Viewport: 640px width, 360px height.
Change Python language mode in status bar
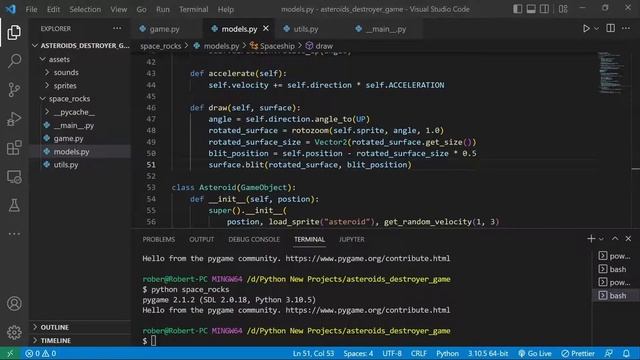(x=447, y=353)
